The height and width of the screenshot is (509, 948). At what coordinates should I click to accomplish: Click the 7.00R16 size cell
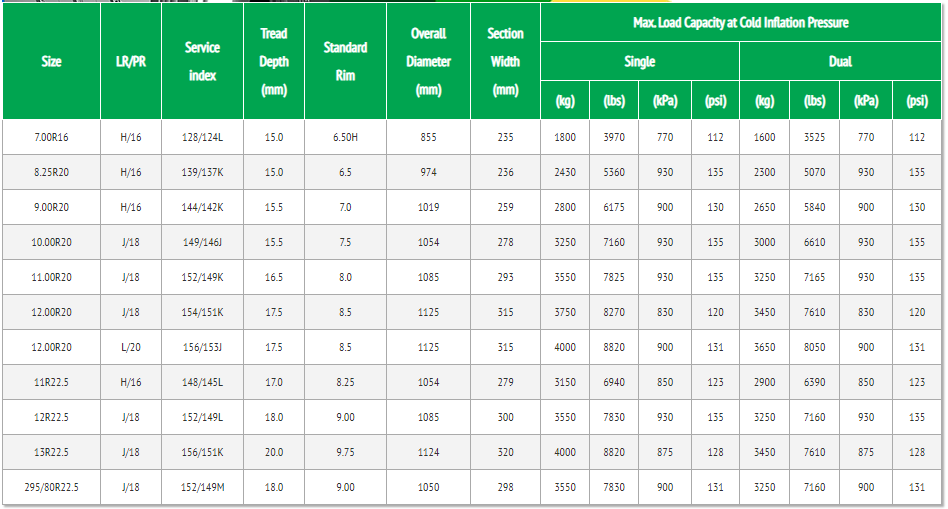(x=51, y=137)
